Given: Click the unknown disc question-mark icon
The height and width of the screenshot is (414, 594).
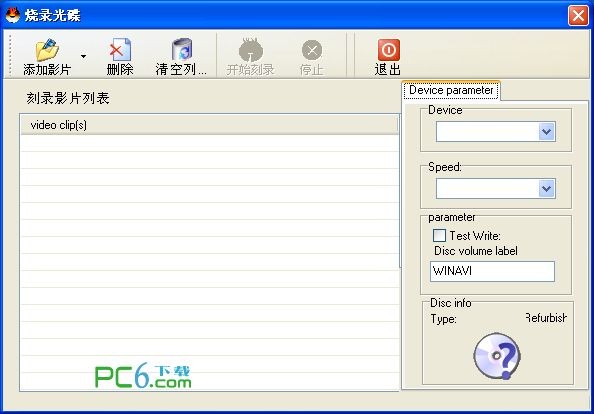Looking at the screenshot, I should pyautogui.click(x=497, y=356).
